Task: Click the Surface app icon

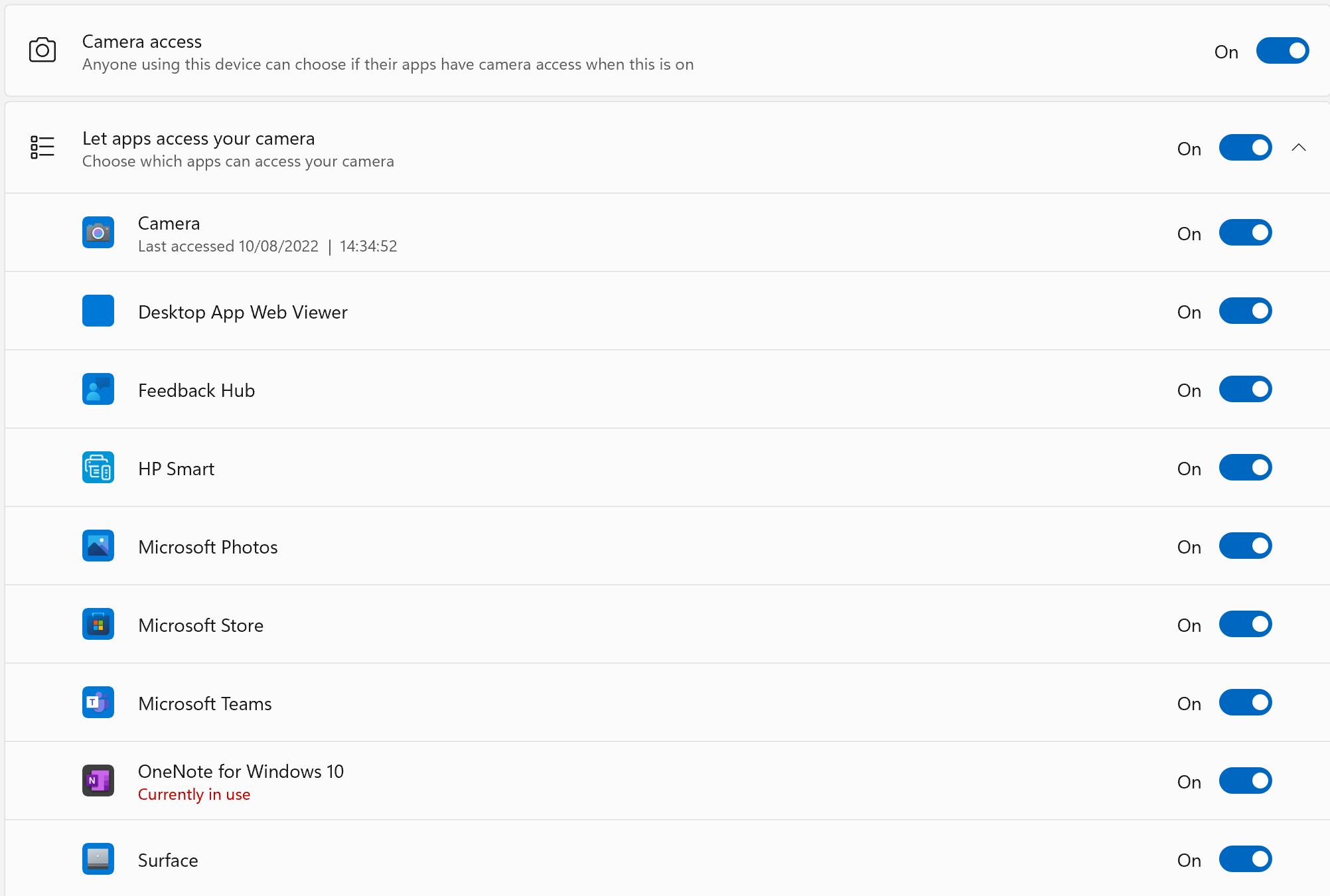Action: tap(98, 859)
